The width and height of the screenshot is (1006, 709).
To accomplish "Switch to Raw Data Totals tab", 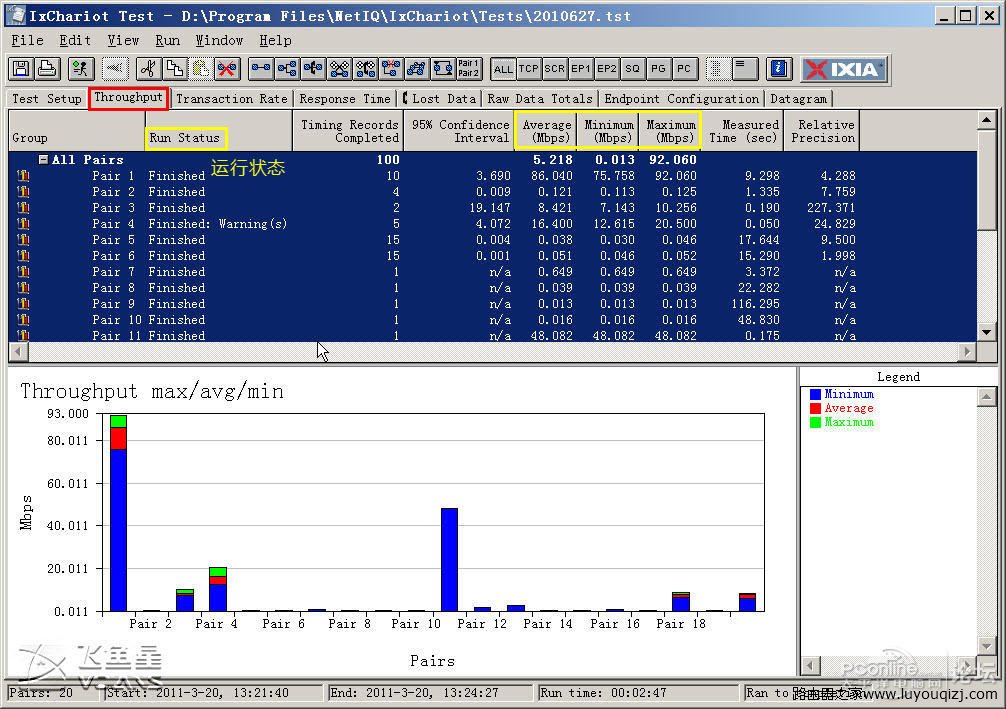I will (x=540, y=99).
